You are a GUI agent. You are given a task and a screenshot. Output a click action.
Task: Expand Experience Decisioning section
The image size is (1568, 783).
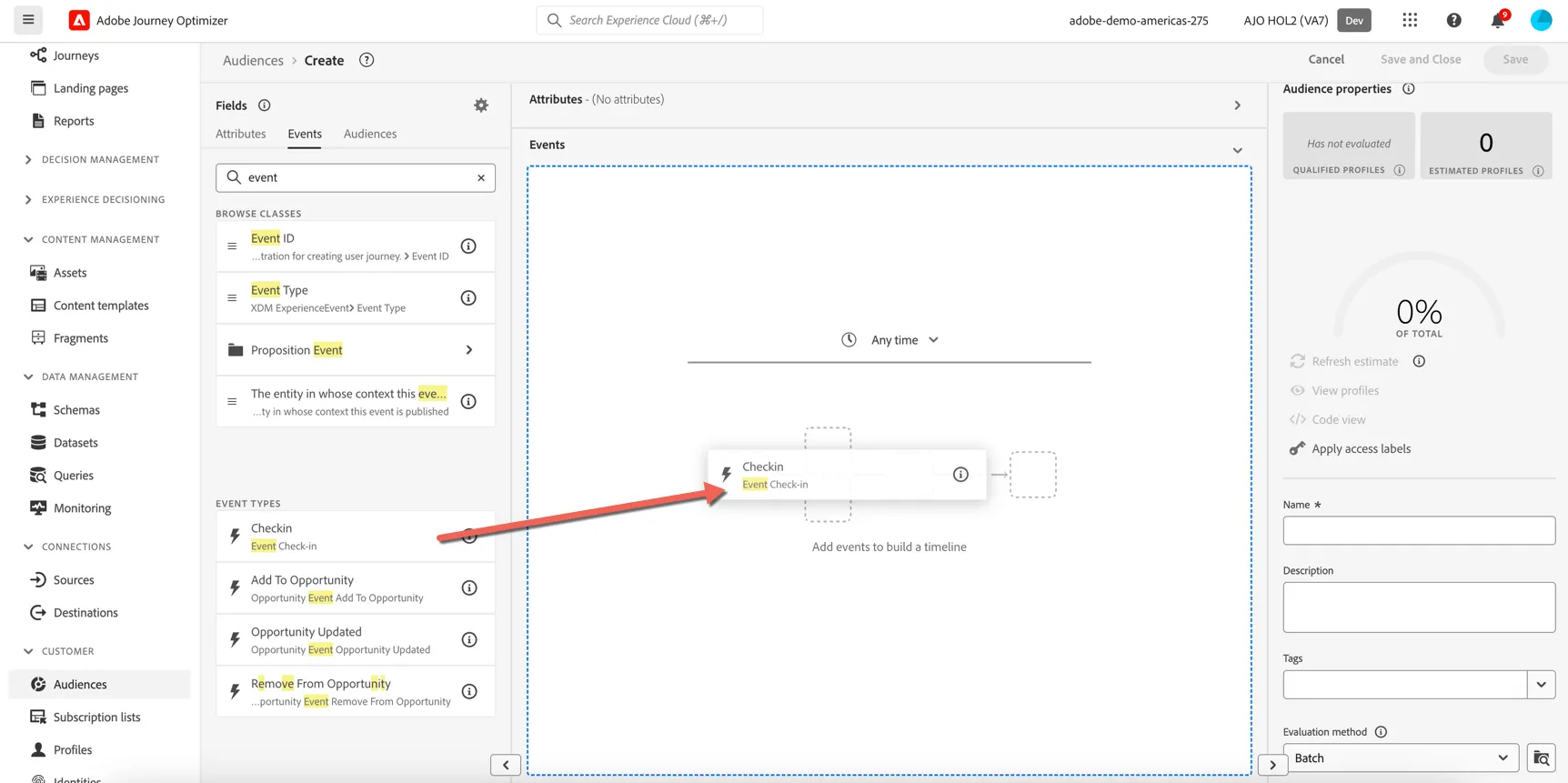(x=28, y=200)
